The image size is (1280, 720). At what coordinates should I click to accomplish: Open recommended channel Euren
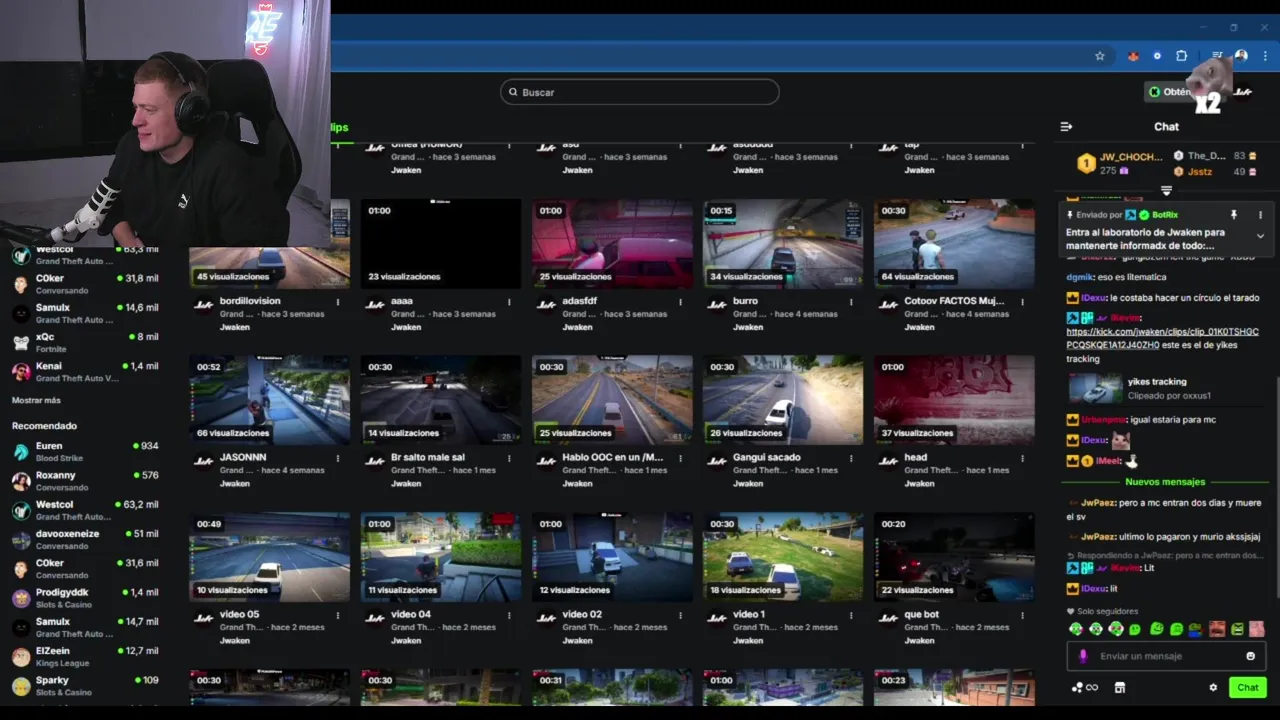click(x=85, y=451)
